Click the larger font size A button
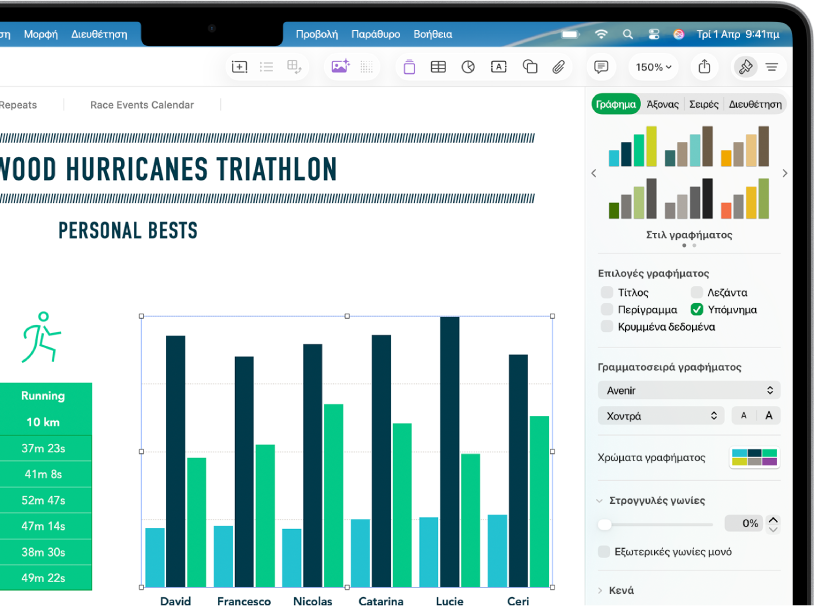Image resolution: width=814 pixels, height=606 pixels. coord(768,415)
